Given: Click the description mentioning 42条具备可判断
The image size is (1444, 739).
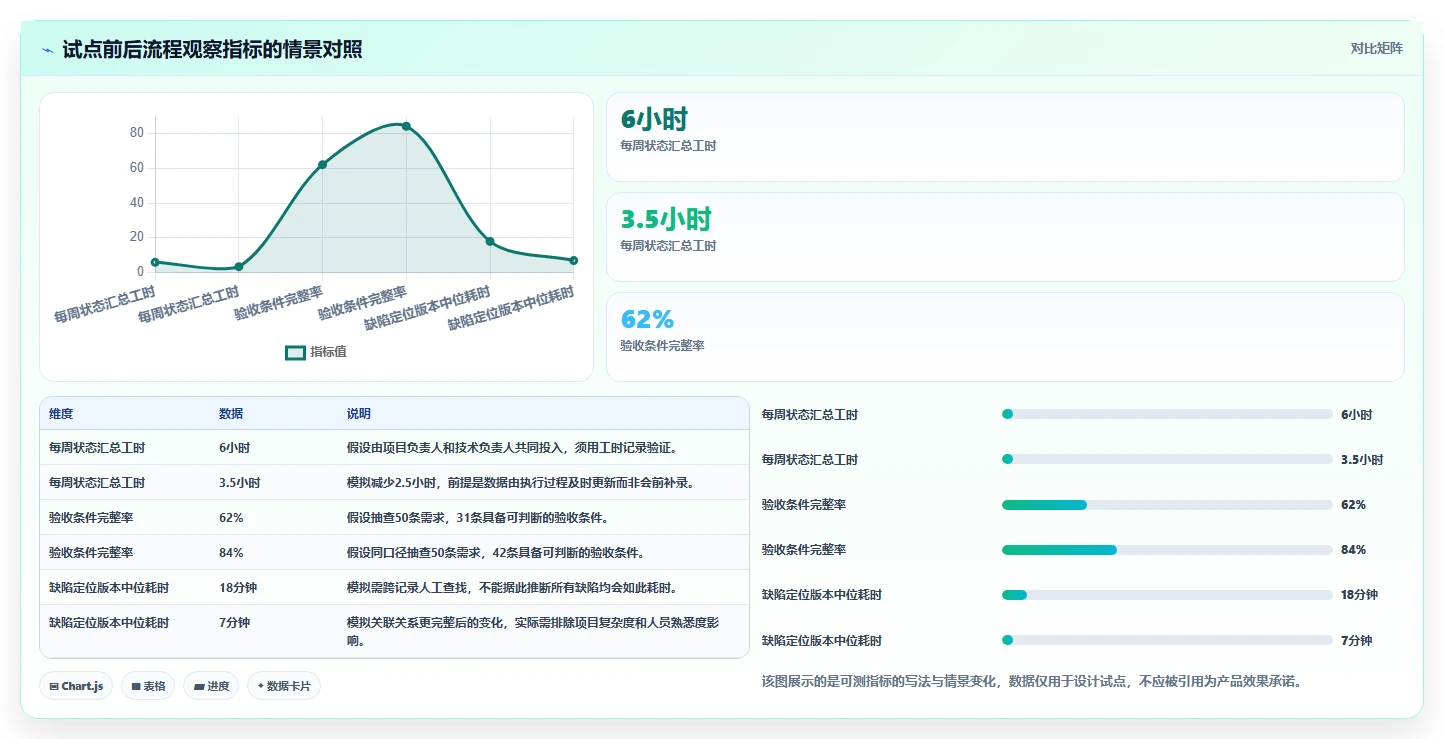Looking at the screenshot, I should point(499,553).
